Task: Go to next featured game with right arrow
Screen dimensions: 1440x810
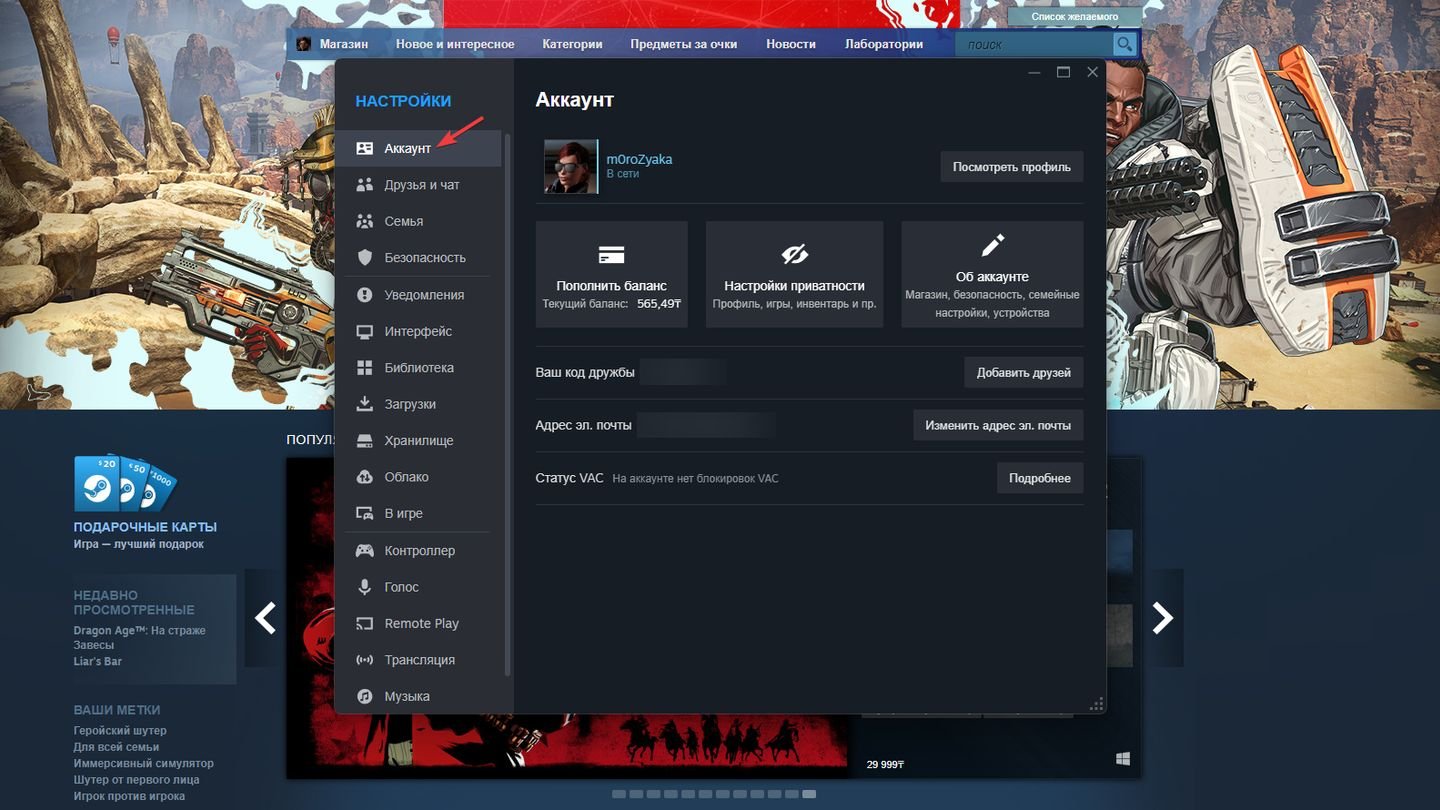Action: tap(1163, 618)
